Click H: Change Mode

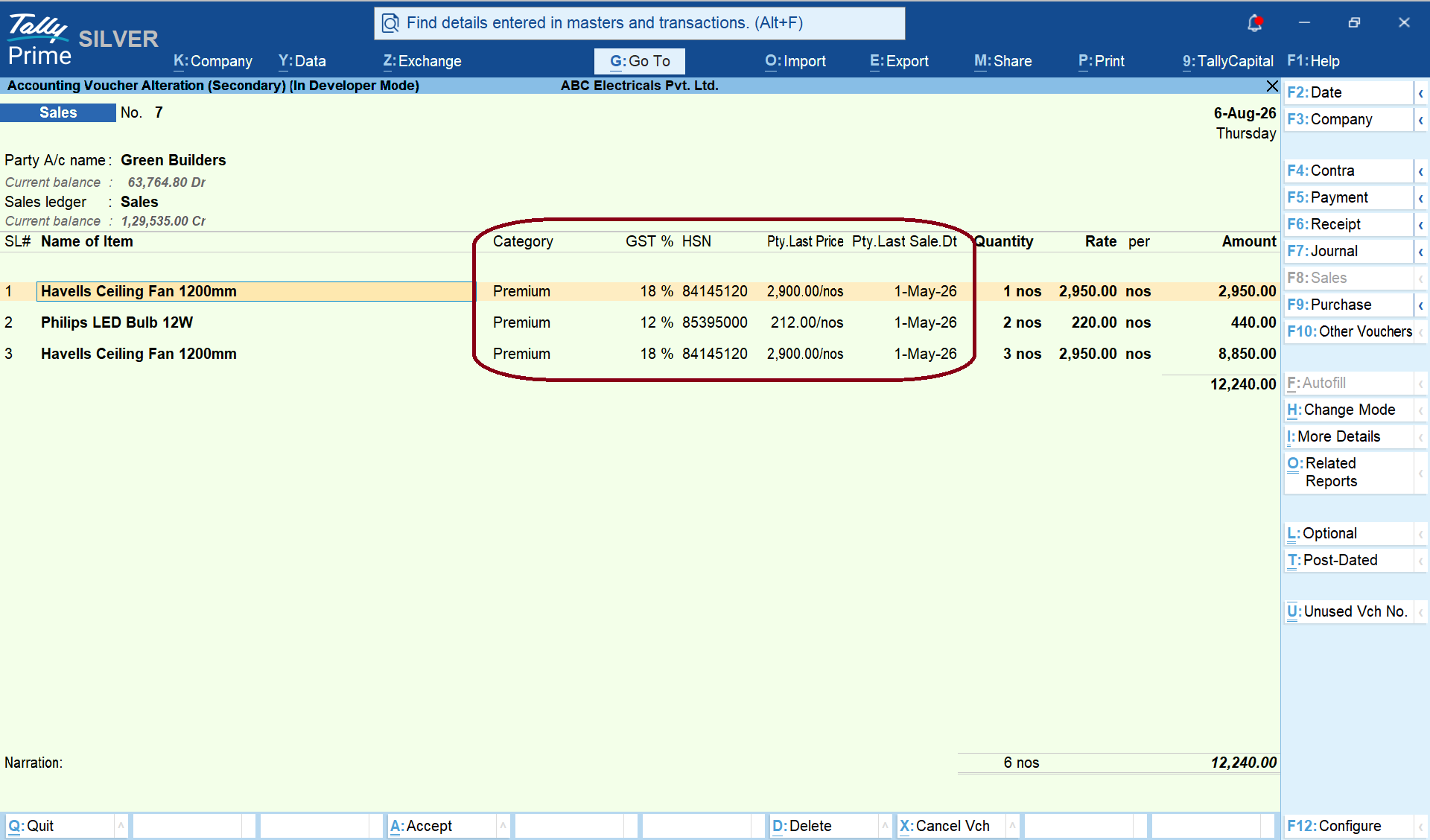(x=1349, y=410)
